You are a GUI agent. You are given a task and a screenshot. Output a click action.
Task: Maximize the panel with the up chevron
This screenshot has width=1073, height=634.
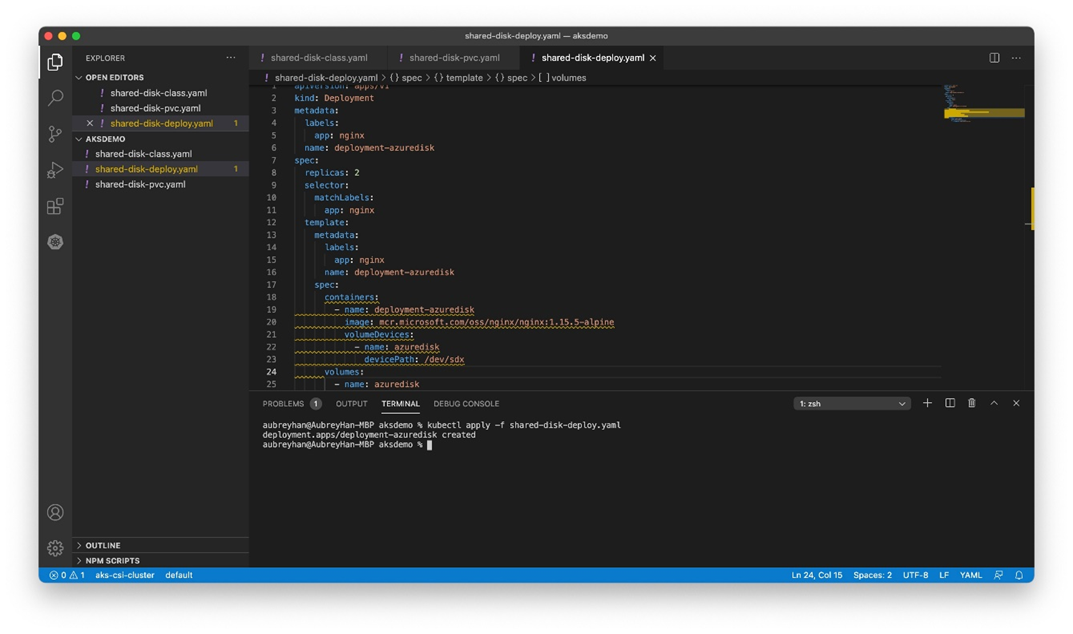pos(994,403)
